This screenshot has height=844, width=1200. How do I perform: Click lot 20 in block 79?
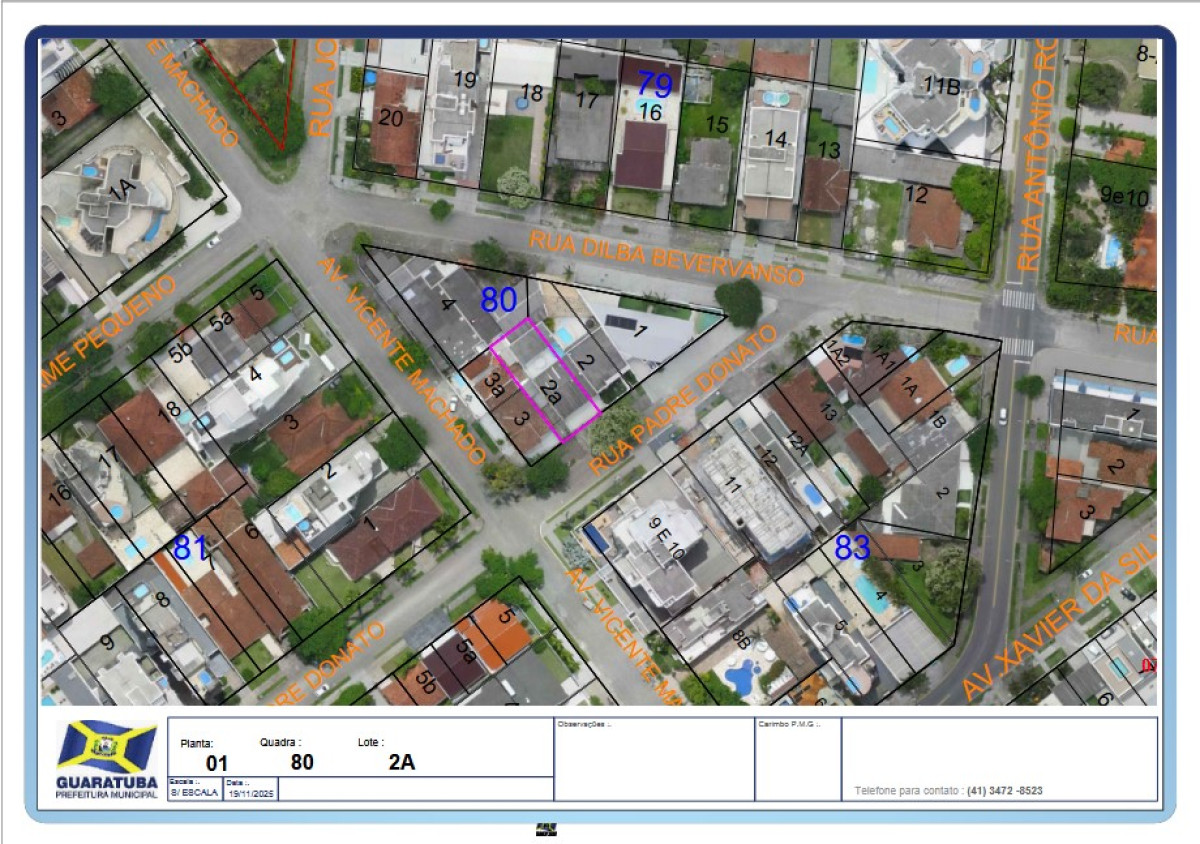[390, 118]
